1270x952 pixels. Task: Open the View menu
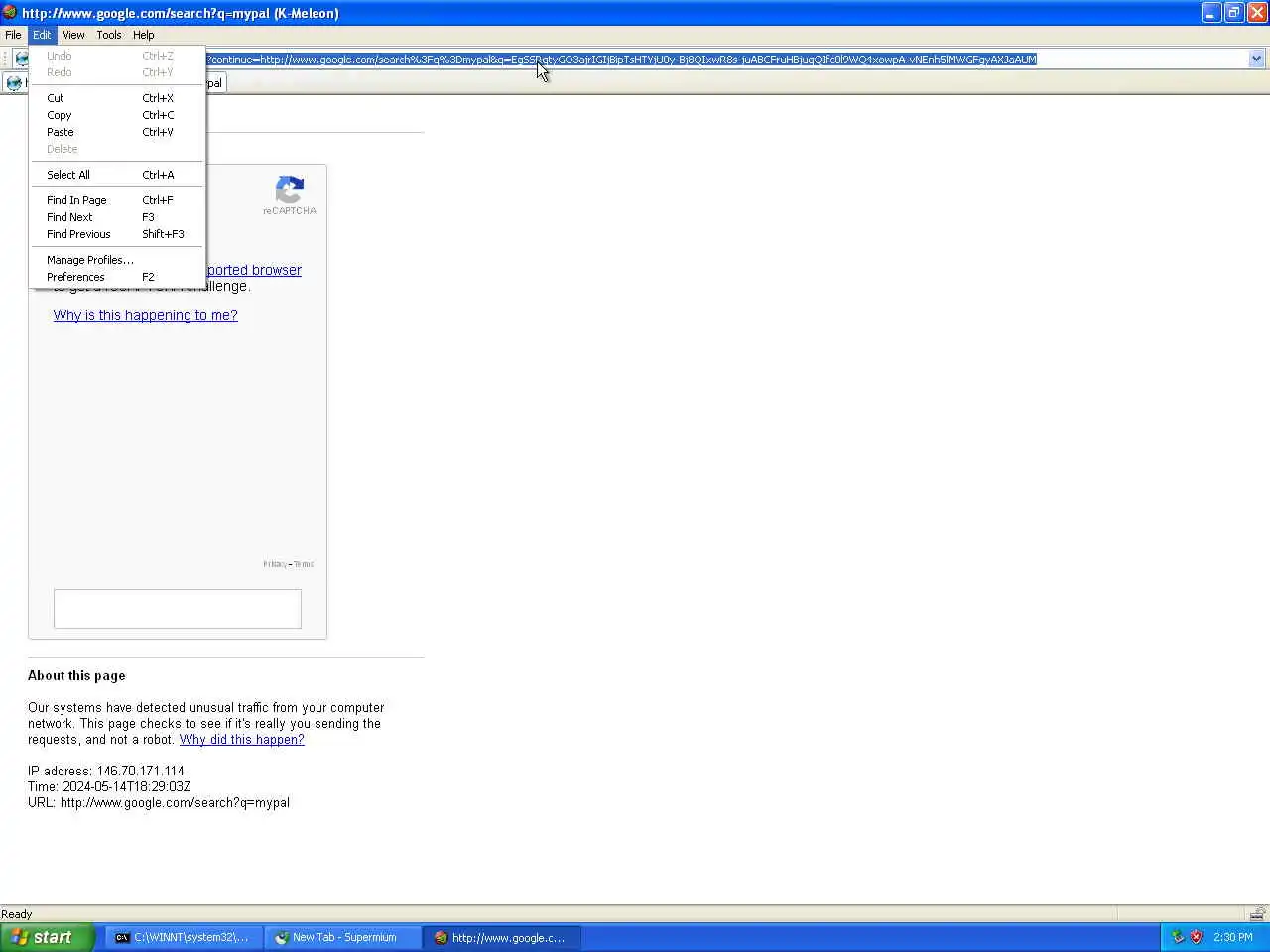click(x=73, y=35)
